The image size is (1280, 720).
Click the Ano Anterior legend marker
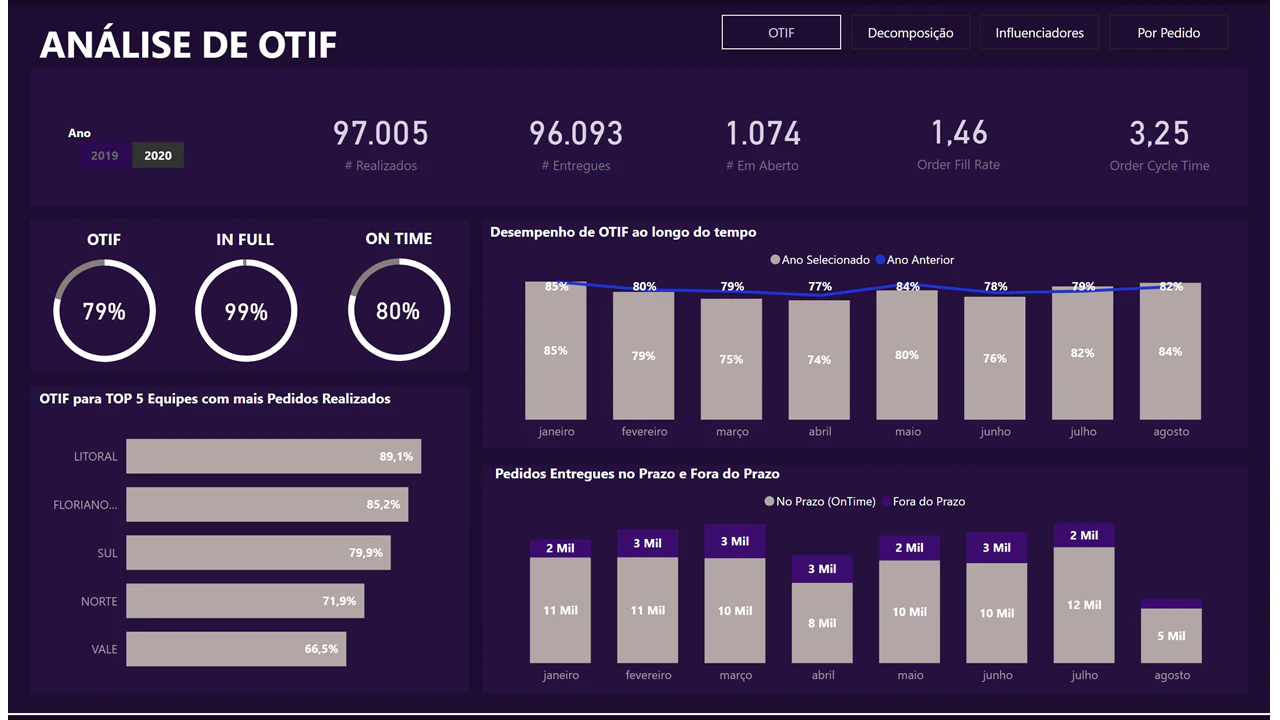(x=880, y=260)
